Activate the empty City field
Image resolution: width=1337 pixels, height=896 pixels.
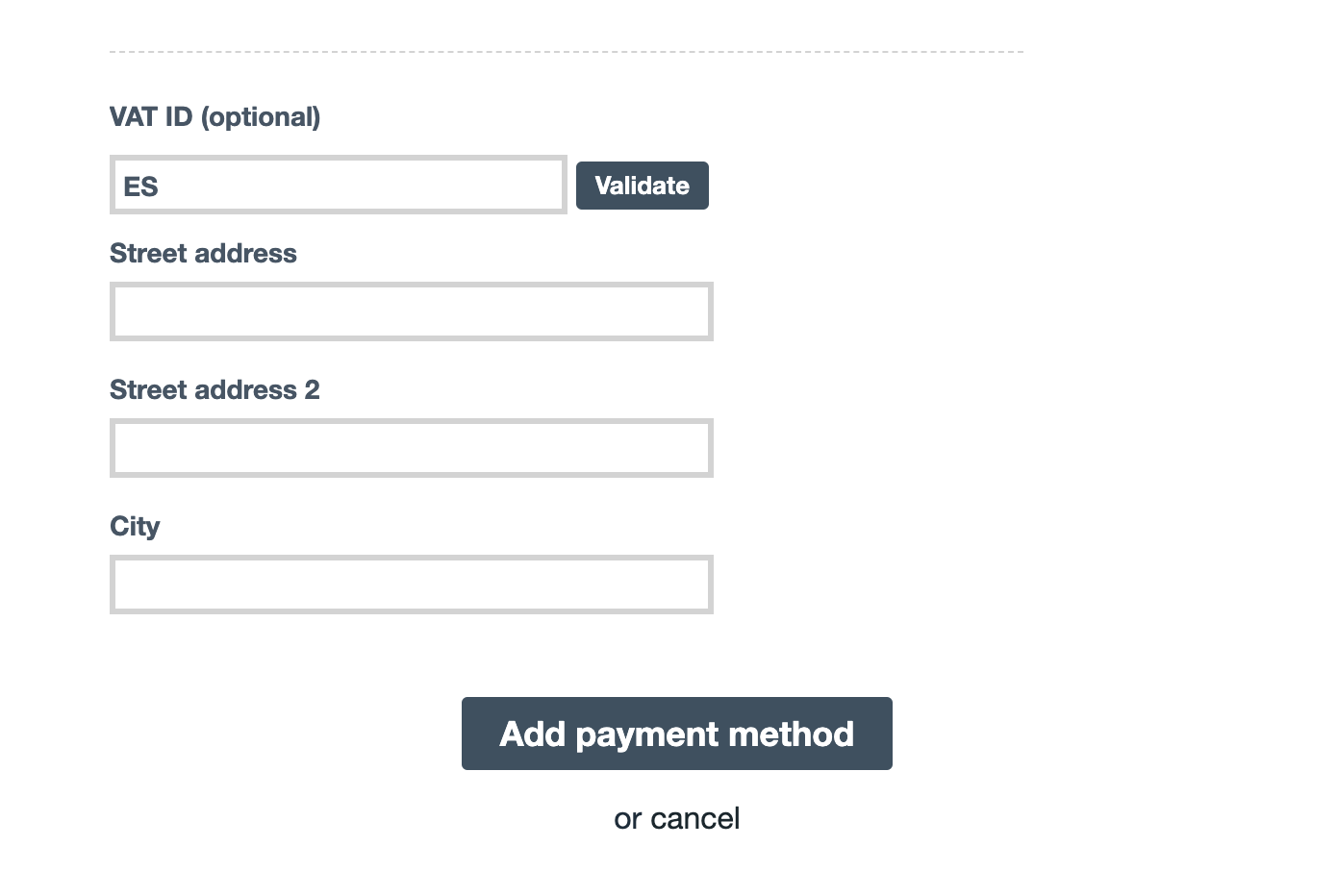(411, 585)
